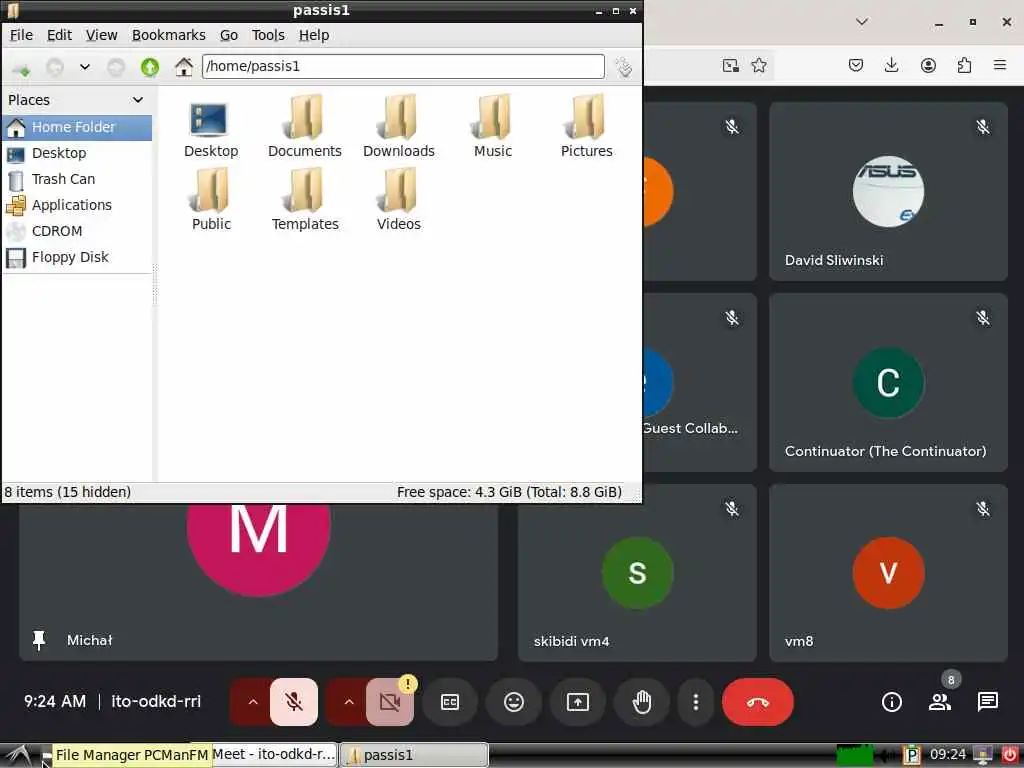Click the go/jump icon beside path bar

[x=624, y=67]
